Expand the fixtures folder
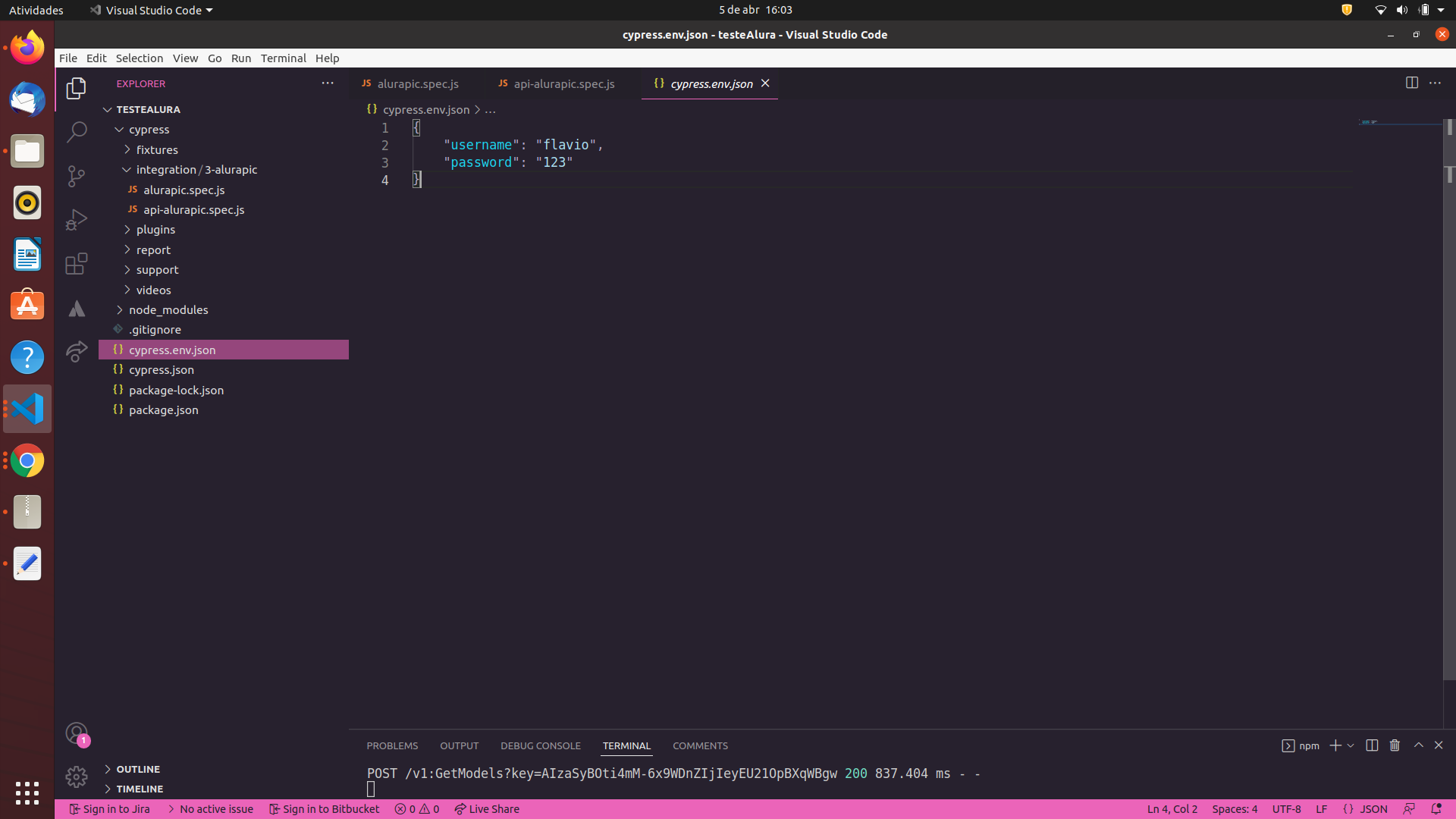Image resolution: width=1456 pixels, height=819 pixels. click(x=224, y=150)
